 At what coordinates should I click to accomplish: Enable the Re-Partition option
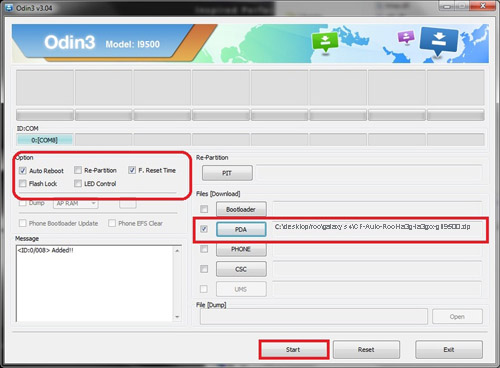pyautogui.click(x=78, y=170)
